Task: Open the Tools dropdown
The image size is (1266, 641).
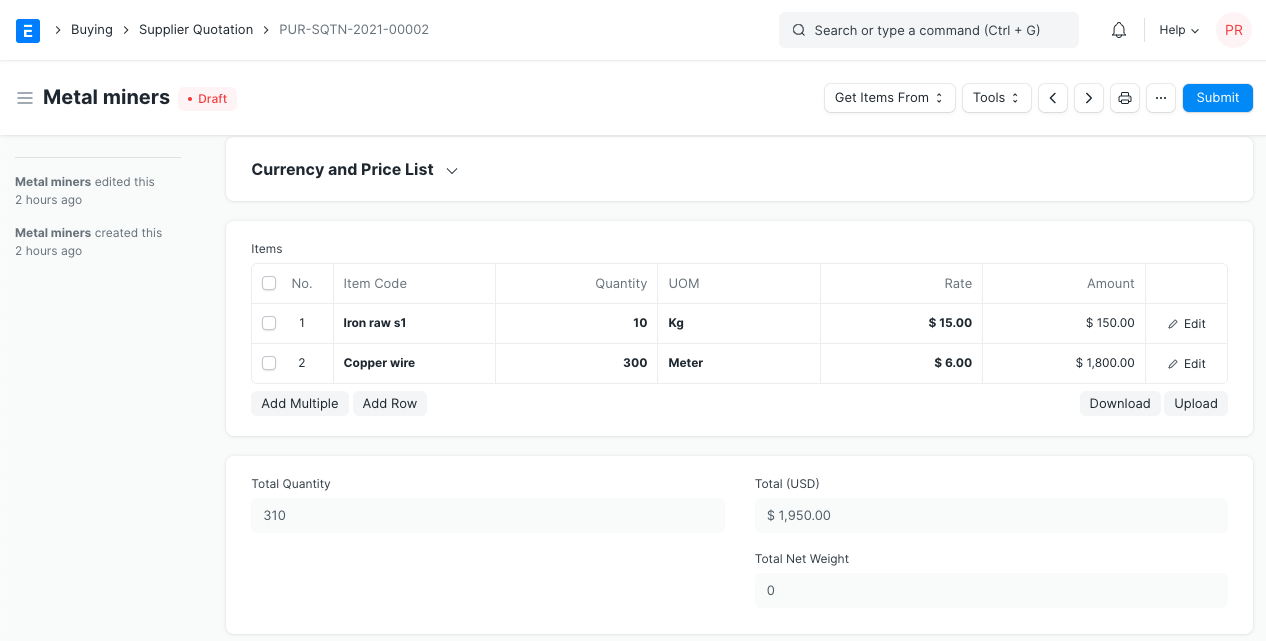Action: point(996,98)
